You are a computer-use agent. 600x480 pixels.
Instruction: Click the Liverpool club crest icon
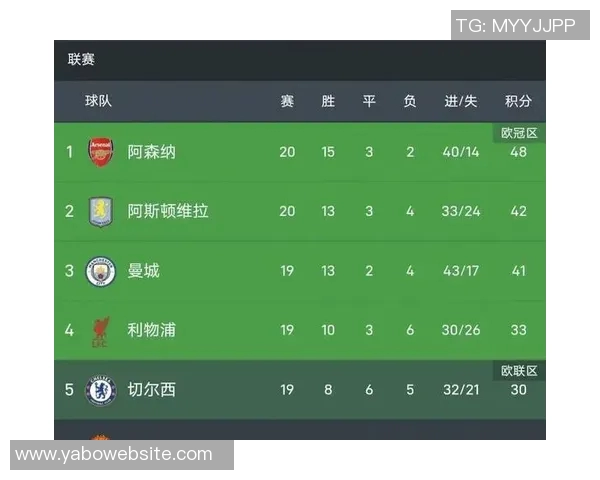click(x=101, y=330)
